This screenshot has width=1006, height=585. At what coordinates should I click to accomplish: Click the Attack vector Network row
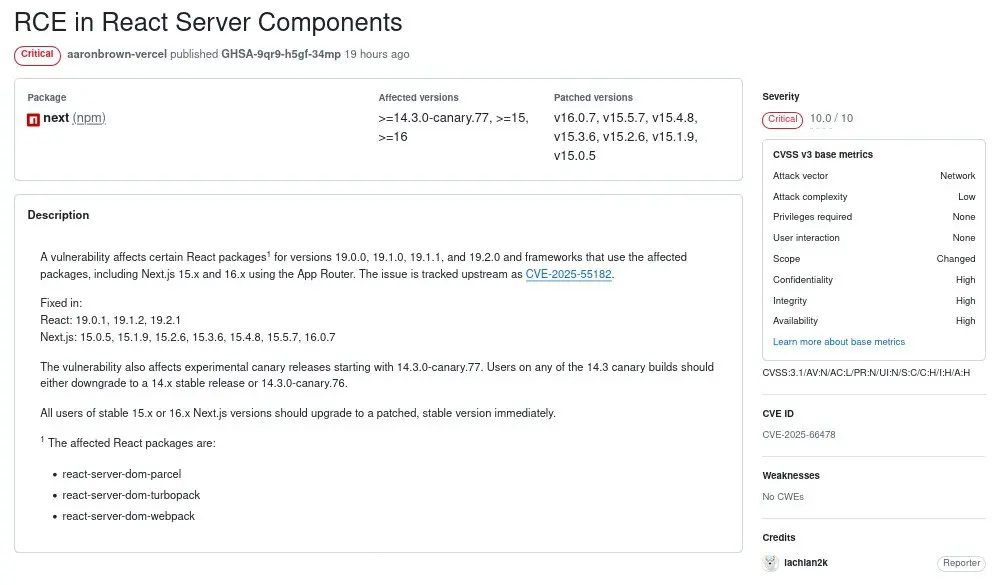coord(874,176)
